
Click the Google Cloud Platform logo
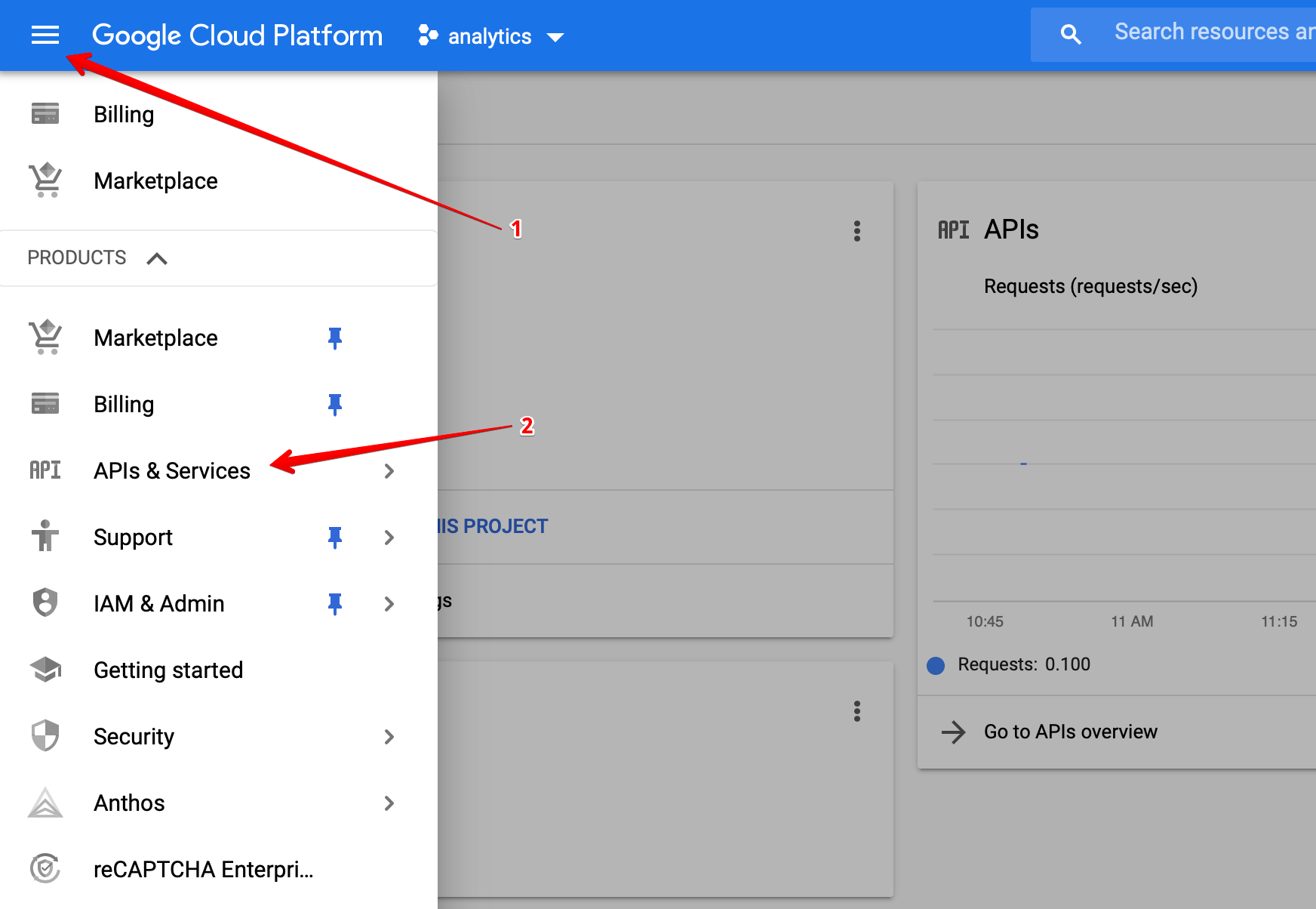pyautogui.click(x=237, y=35)
